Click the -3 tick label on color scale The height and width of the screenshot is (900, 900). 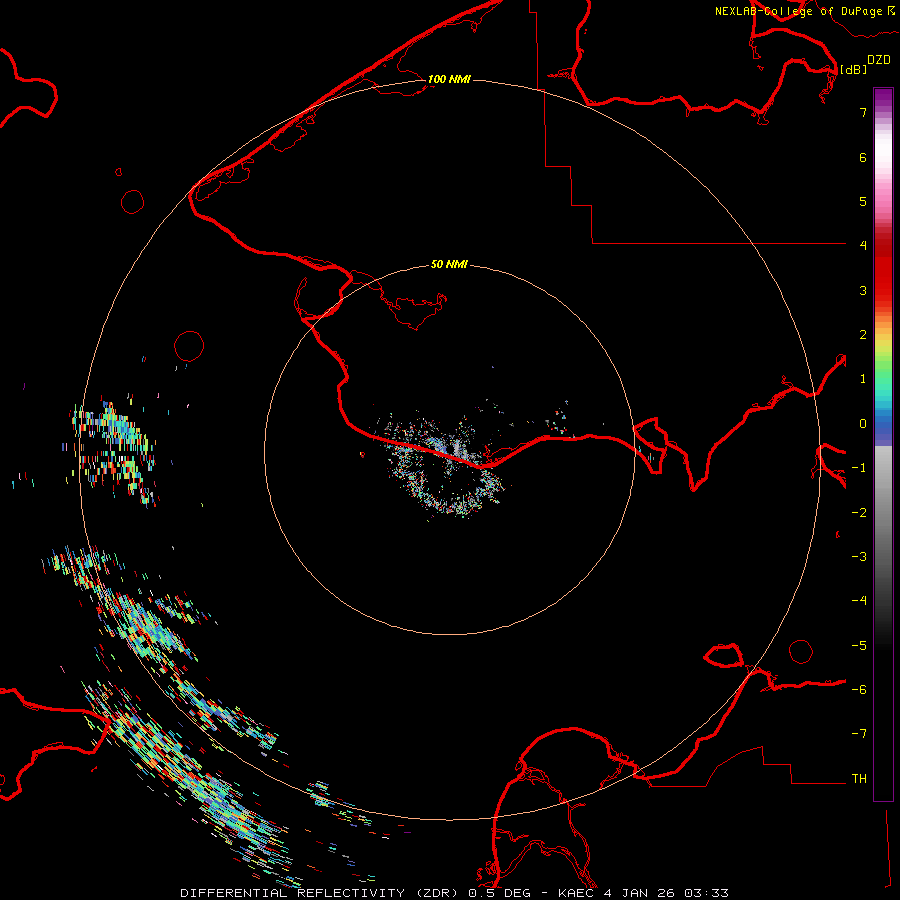[x=859, y=557]
